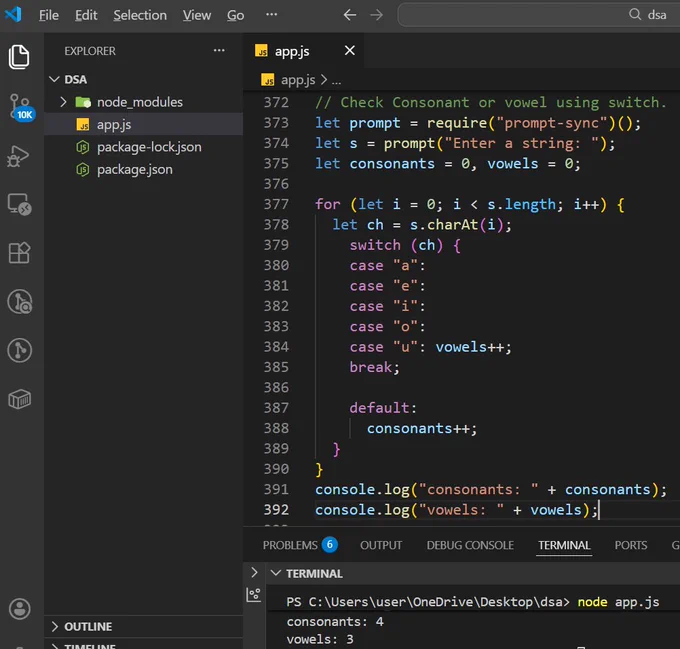Click the comment text on line 372

[x=490, y=102]
